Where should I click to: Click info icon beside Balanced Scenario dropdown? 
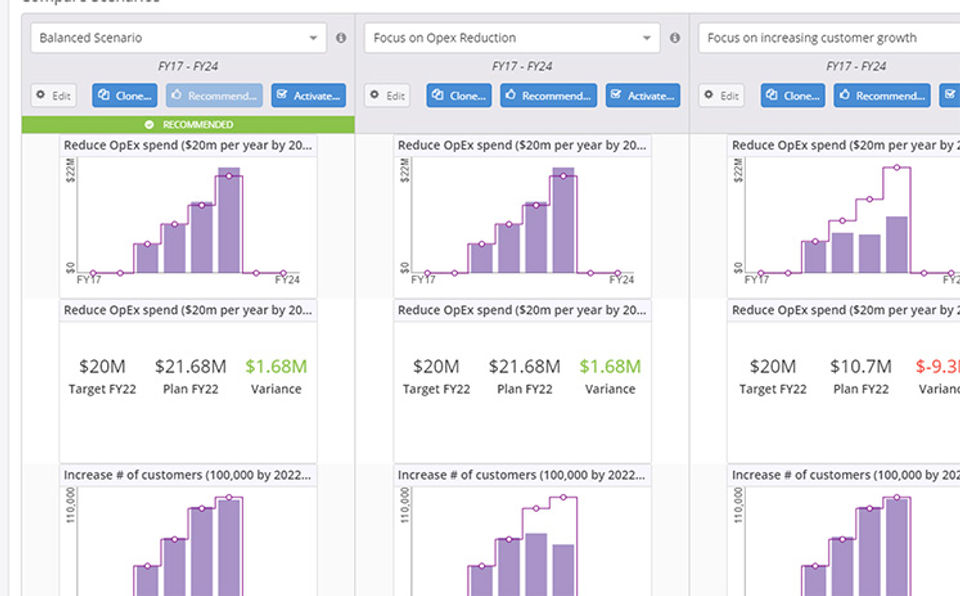tap(341, 38)
